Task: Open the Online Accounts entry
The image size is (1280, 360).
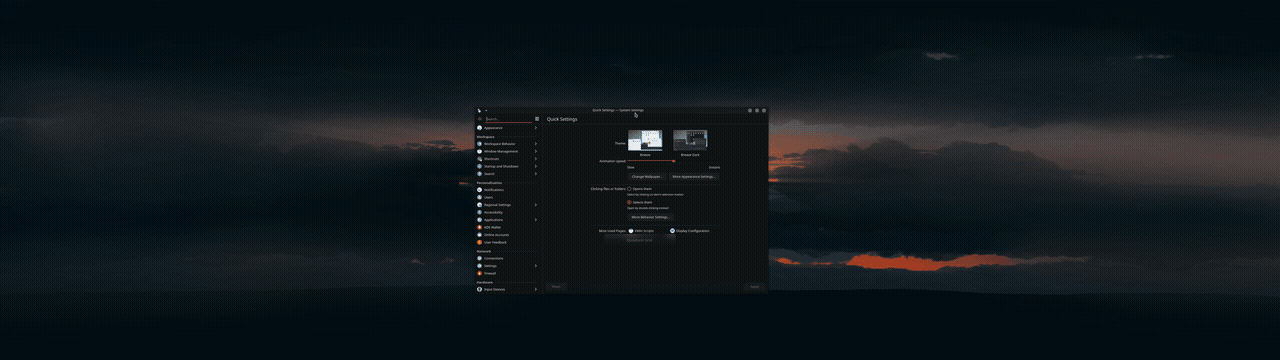Action: (508, 235)
